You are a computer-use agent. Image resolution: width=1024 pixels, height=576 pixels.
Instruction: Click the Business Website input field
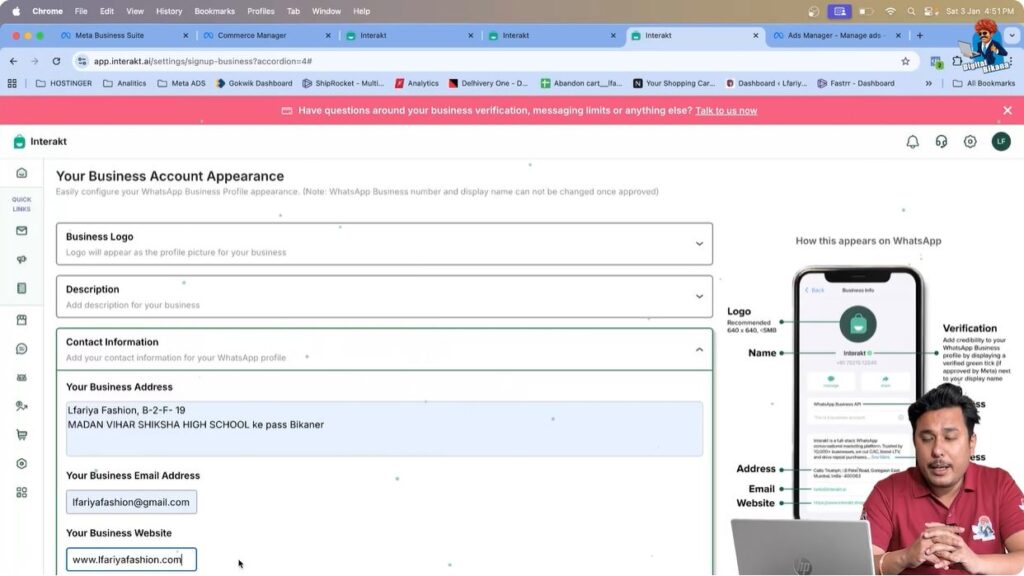(x=130, y=559)
